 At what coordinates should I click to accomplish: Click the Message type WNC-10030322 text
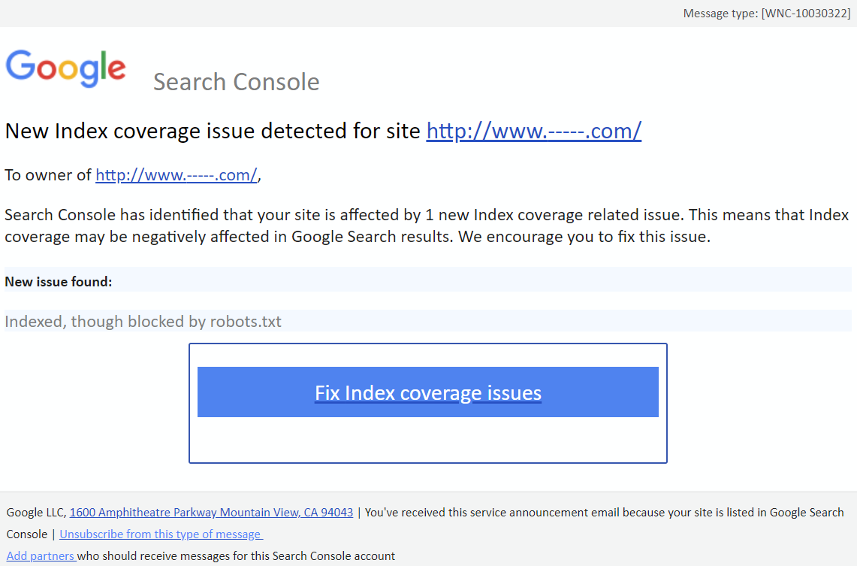[766, 13]
